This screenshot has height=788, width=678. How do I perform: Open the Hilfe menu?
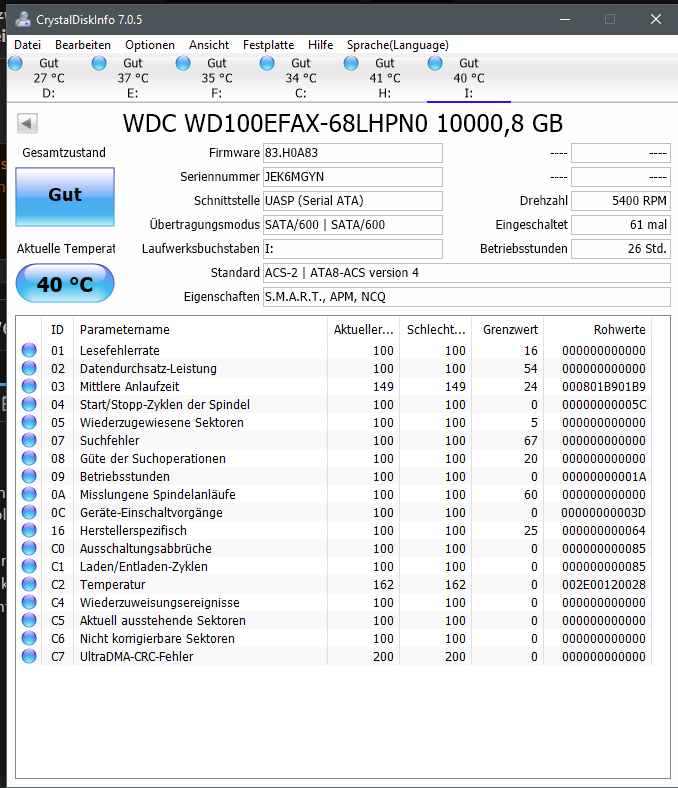tap(320, 45)
